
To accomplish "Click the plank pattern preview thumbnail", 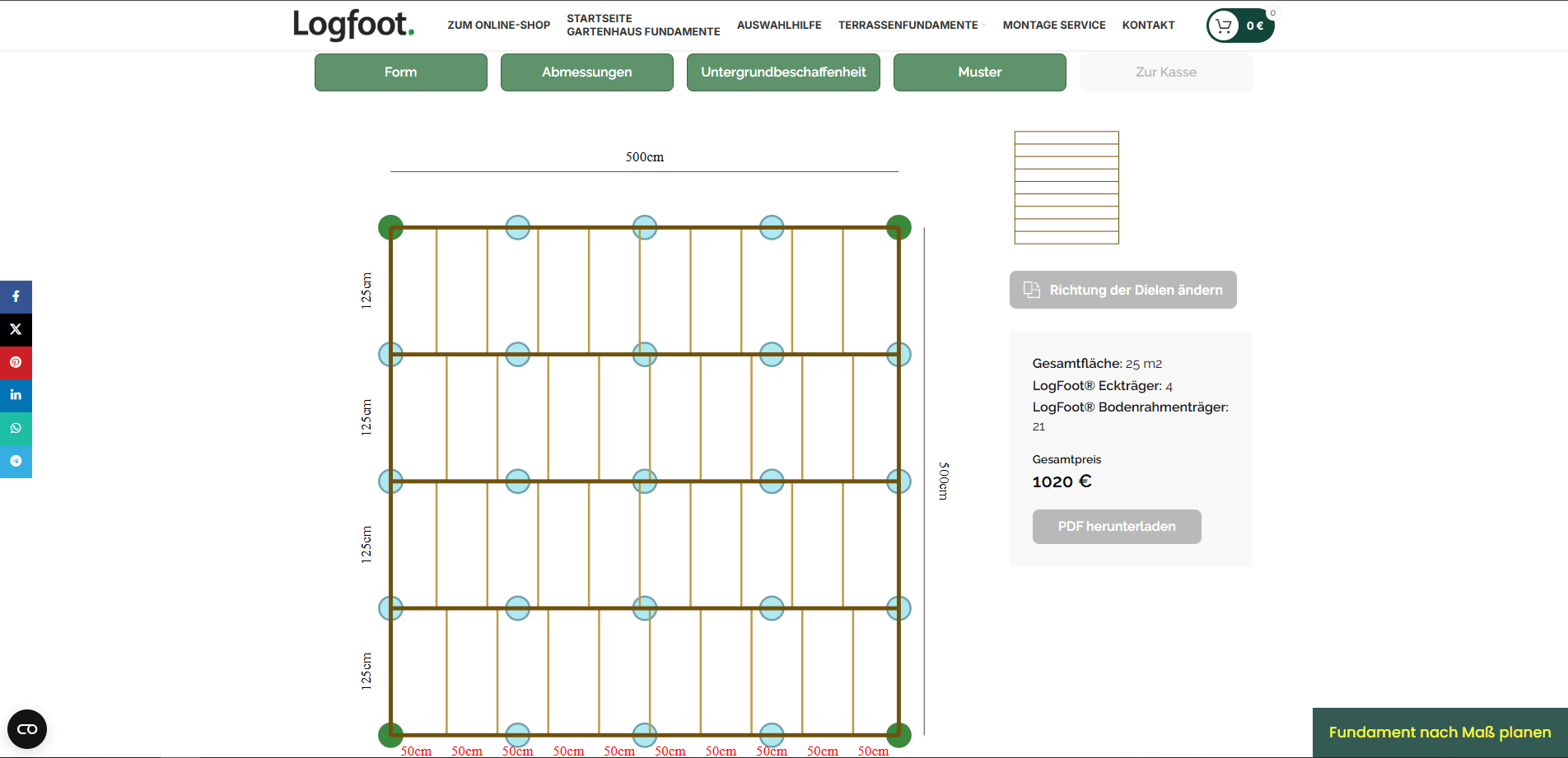I will [1066, 188].
